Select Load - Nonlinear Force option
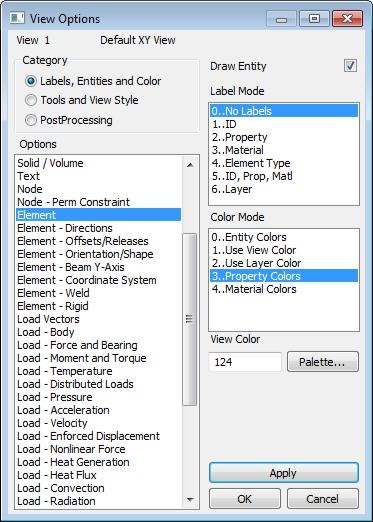This screenshot has width=373, height=522. coord(99,449)
